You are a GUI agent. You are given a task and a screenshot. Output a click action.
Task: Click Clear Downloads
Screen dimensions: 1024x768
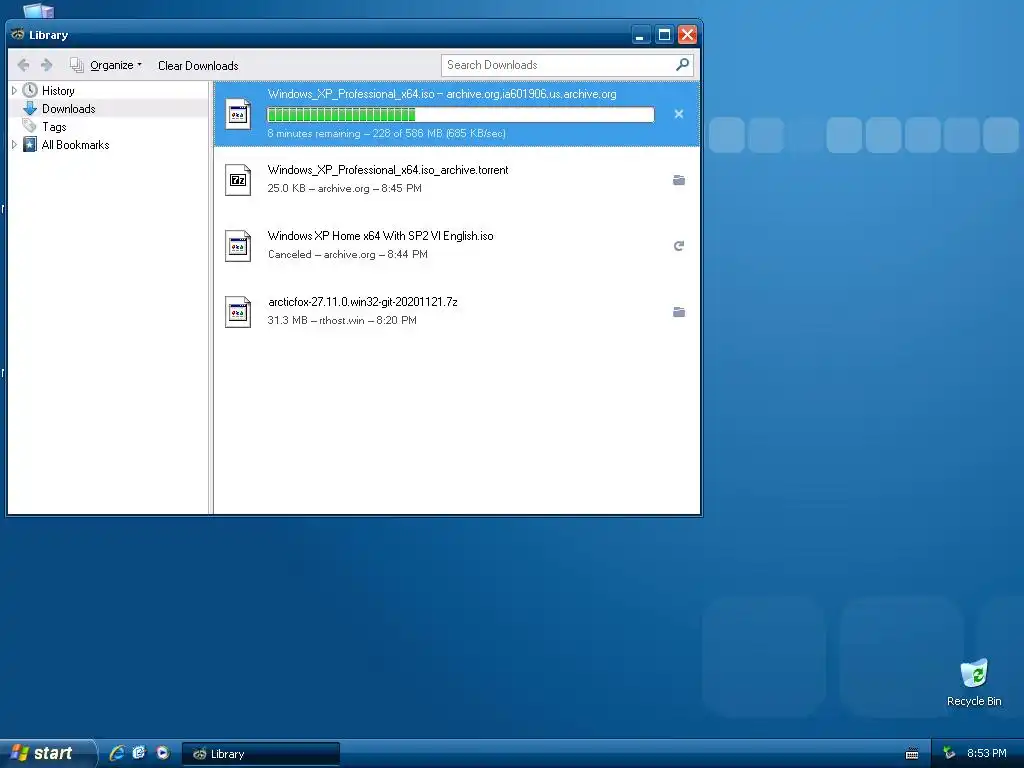198,65
